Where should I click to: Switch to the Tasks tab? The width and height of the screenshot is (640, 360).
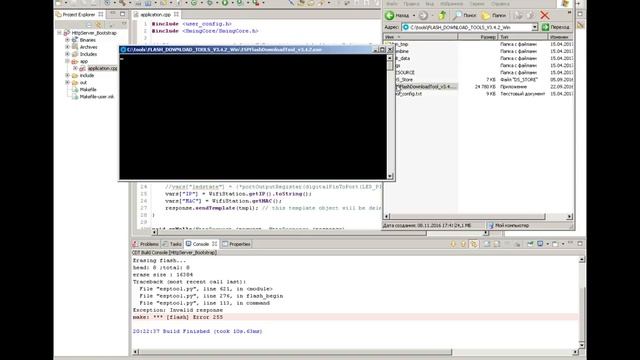pos(172,244)
